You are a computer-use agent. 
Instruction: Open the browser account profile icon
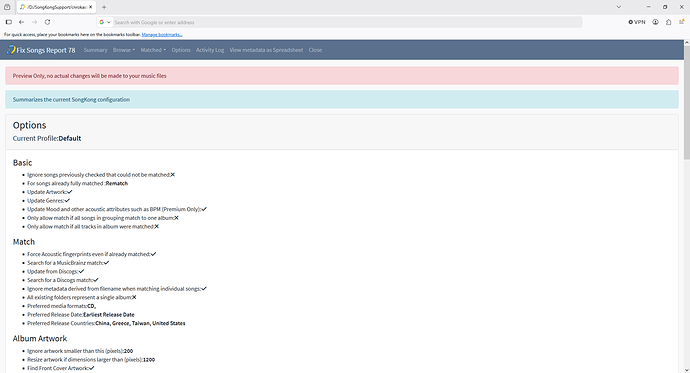coord(655,22)
